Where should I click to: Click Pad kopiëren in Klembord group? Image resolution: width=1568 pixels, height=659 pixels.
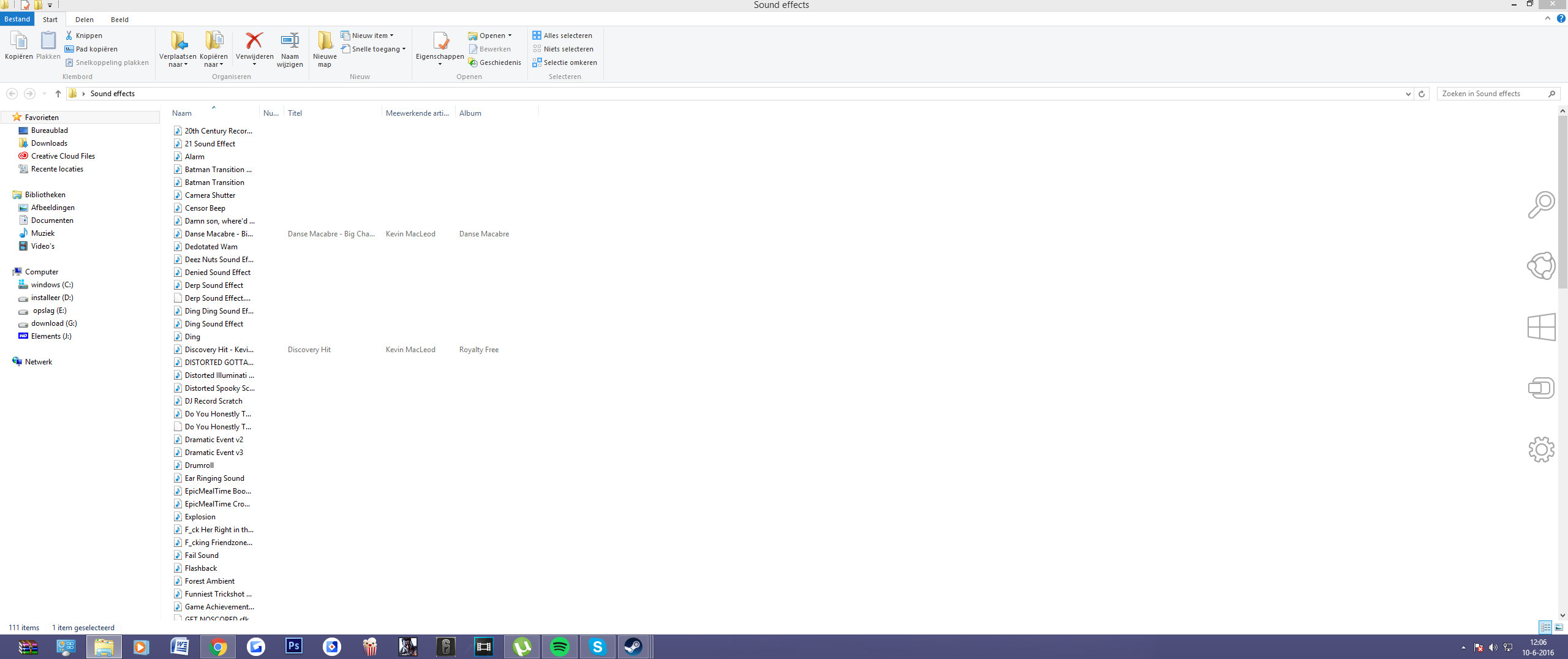(91, 49)
